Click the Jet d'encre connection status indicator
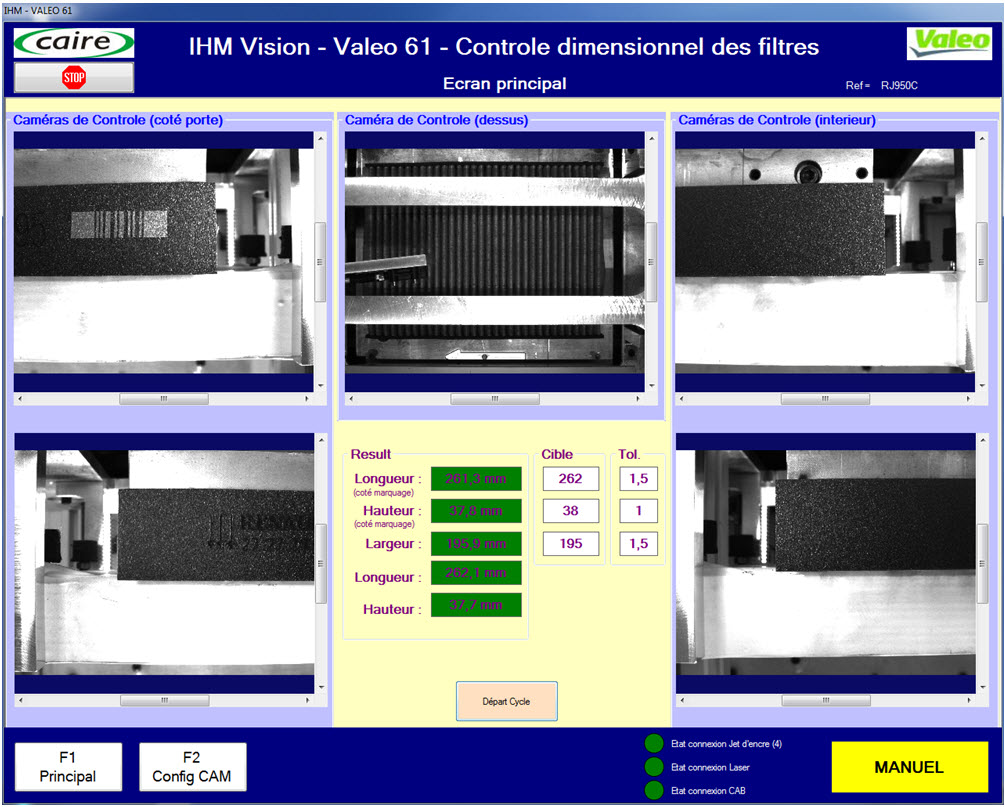Screen dimensions: 1005x807 coord(654,743)
